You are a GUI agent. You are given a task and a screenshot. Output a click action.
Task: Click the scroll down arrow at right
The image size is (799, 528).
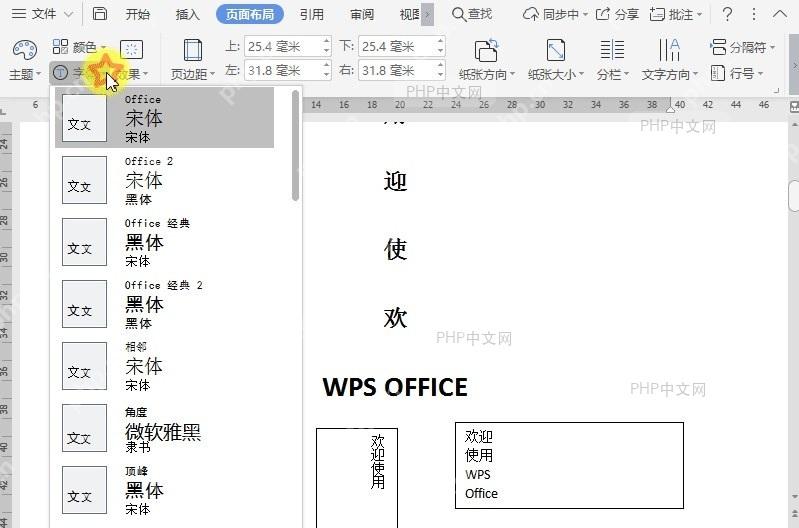pyautogui.click(x=794, y=497)
